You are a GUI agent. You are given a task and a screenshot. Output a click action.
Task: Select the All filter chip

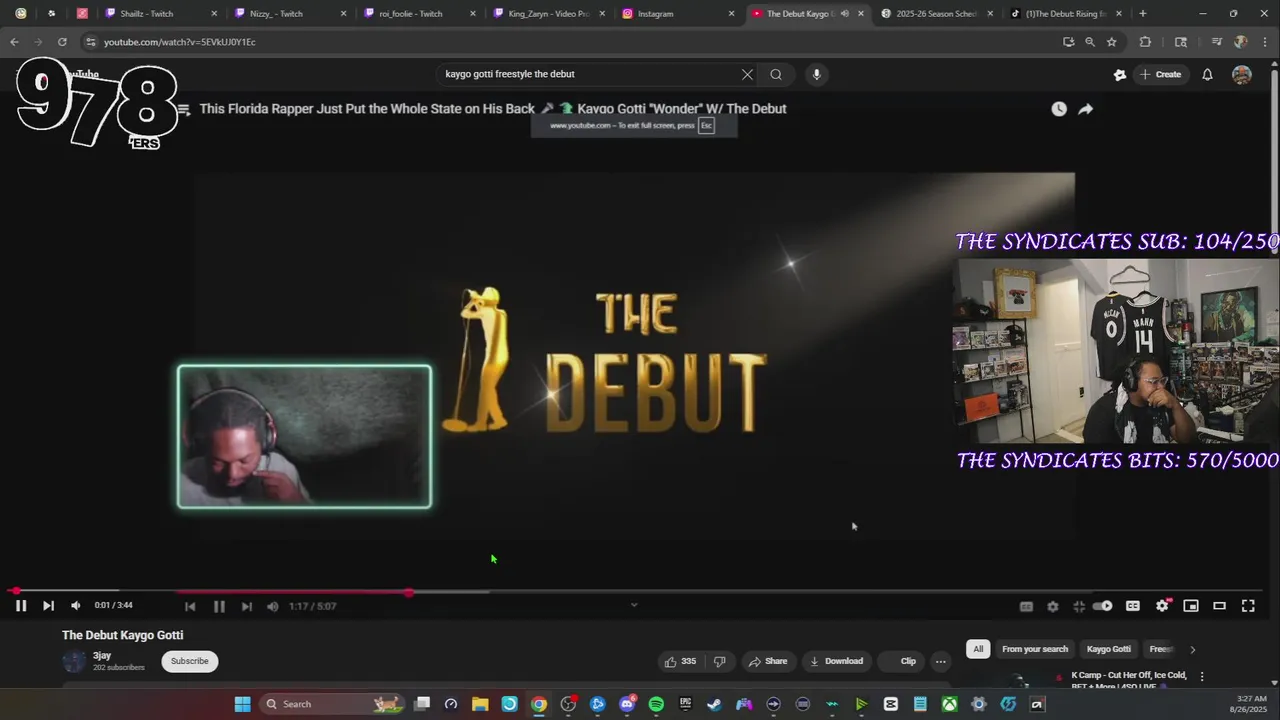[x=978, y=649]
